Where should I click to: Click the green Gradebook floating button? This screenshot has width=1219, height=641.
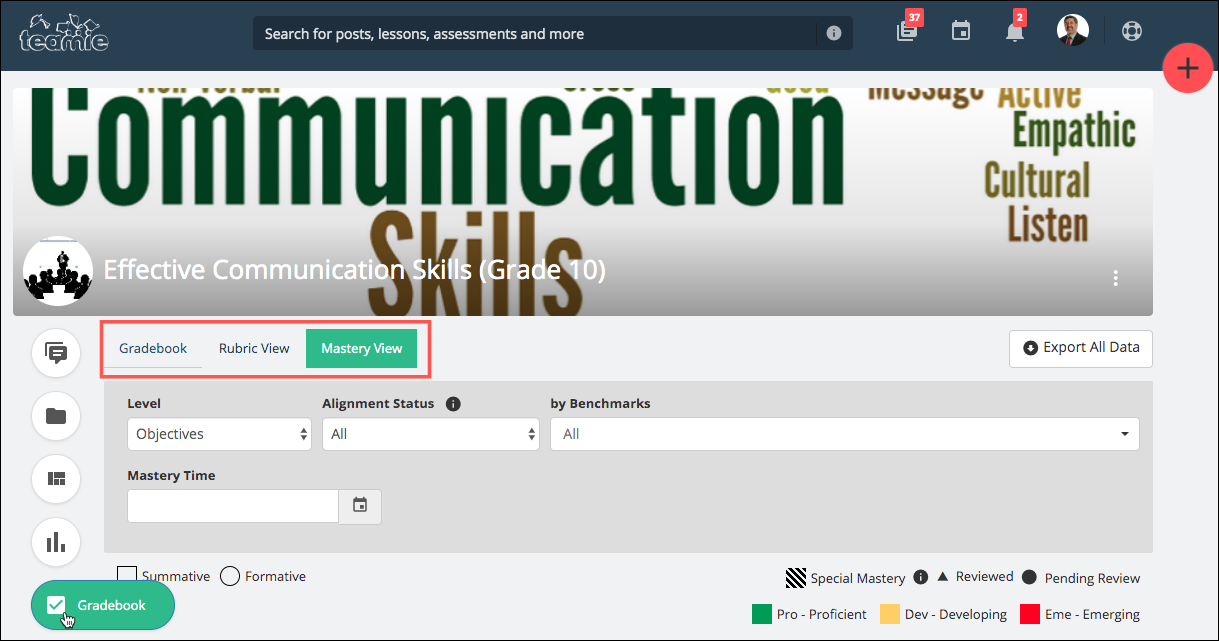(103, 605)
